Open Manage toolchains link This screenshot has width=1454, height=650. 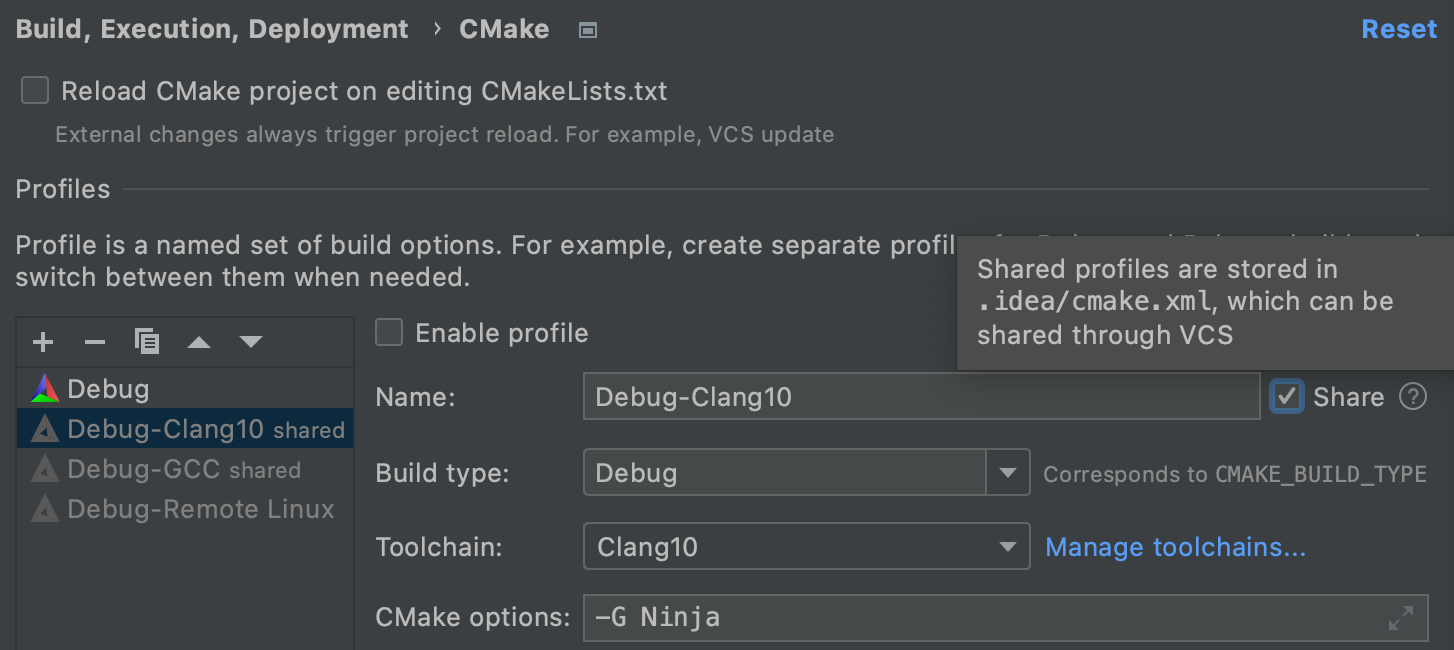pos(1175,547)
